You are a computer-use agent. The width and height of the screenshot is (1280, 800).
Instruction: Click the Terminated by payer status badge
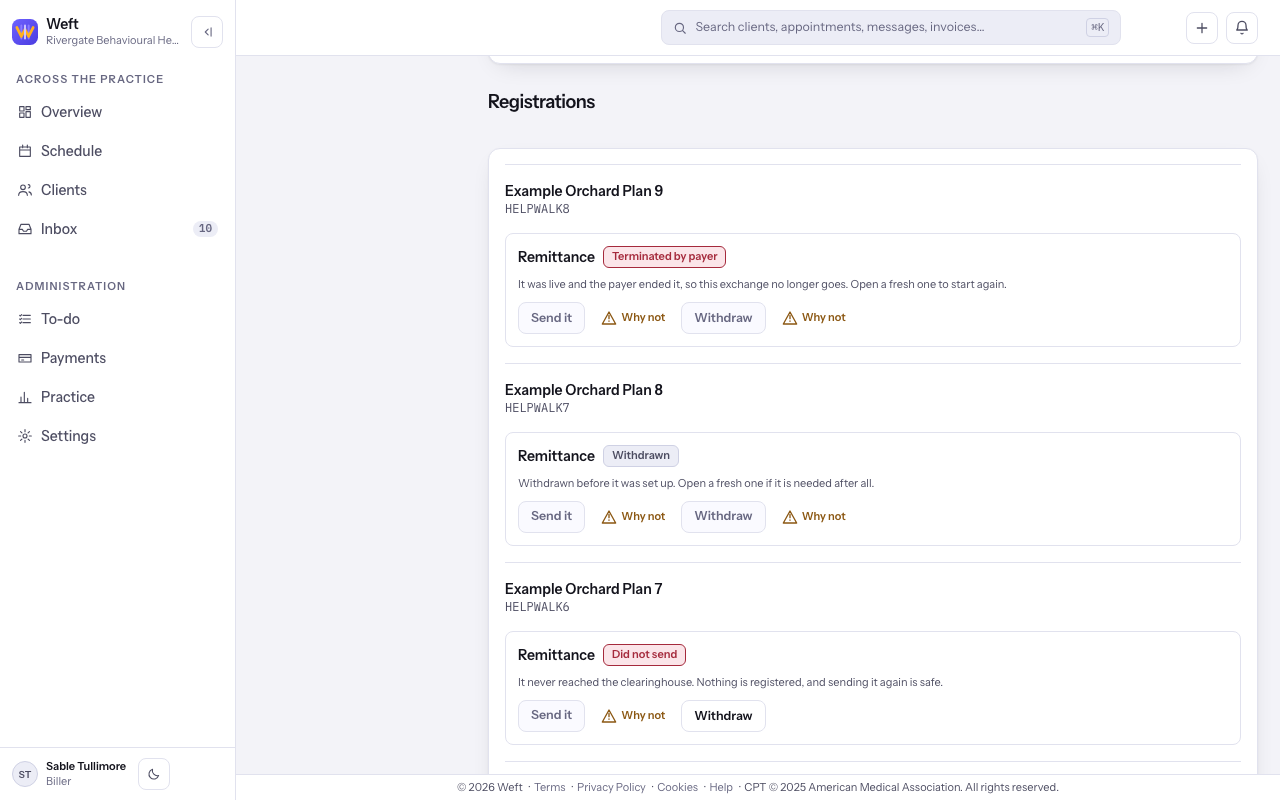tap(664, 257)
